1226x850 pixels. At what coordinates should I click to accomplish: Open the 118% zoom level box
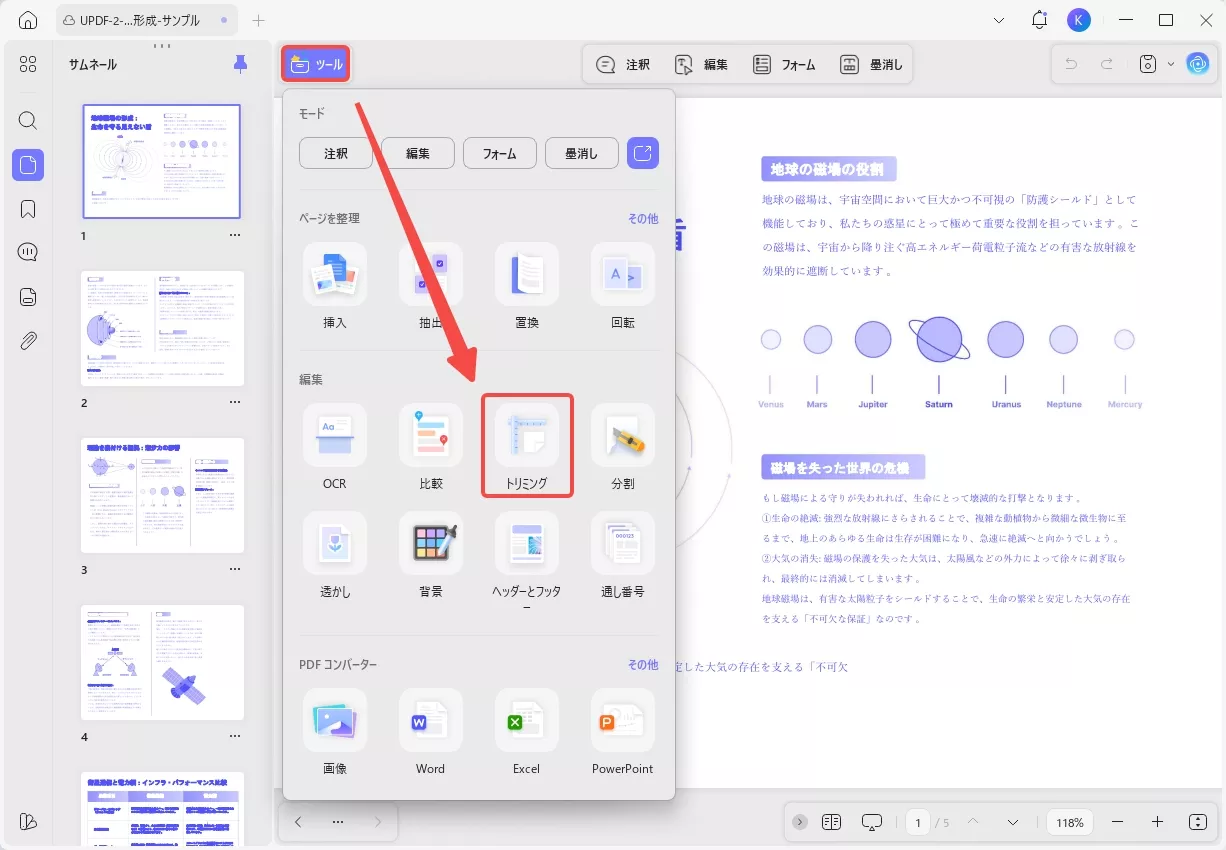coord(1070,822)
